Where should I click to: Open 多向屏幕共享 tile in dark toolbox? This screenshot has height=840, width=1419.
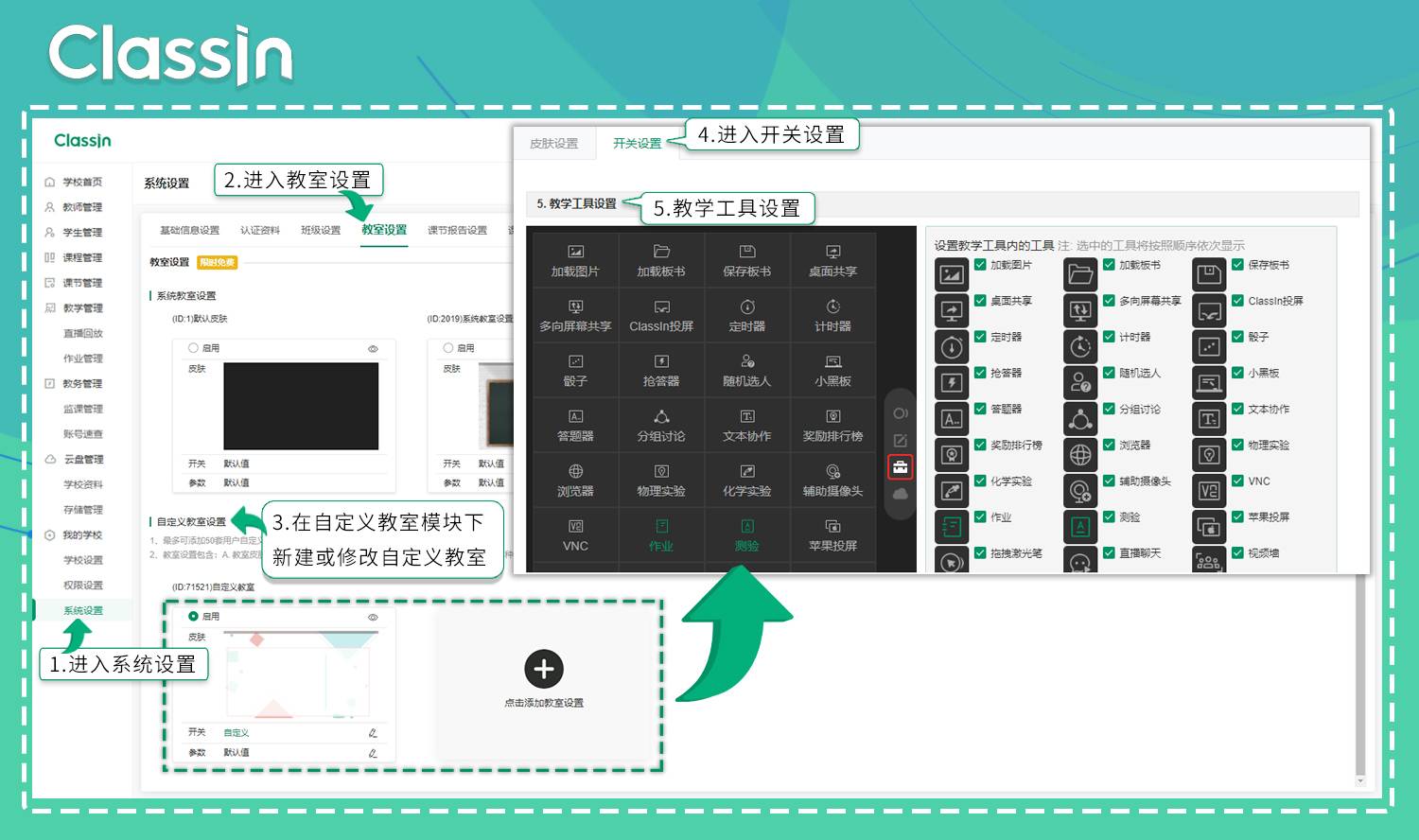[575, 315]
